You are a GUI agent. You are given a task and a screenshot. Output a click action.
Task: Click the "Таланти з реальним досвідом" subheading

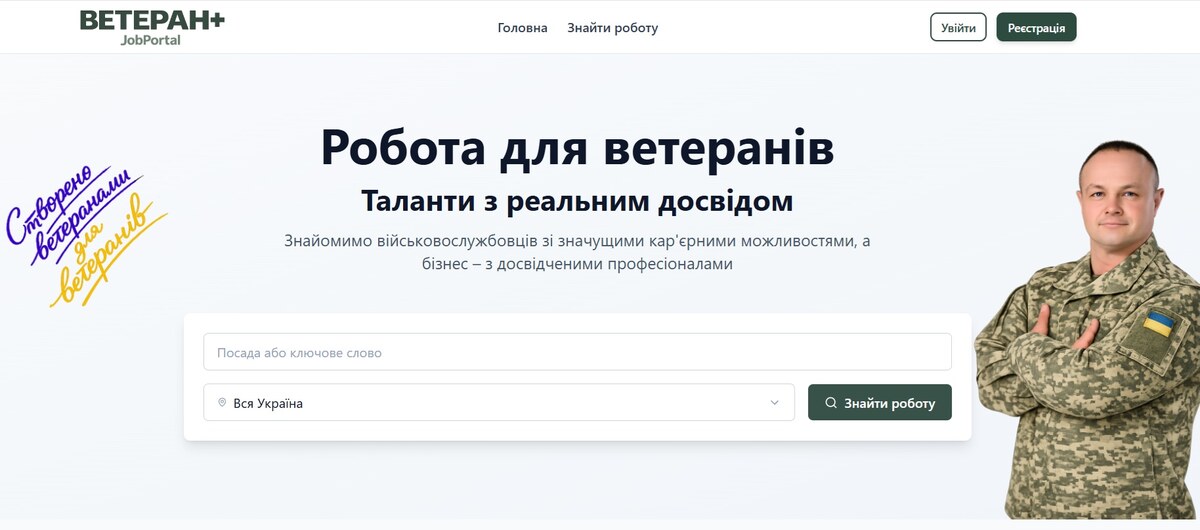[x=577, y=201]
